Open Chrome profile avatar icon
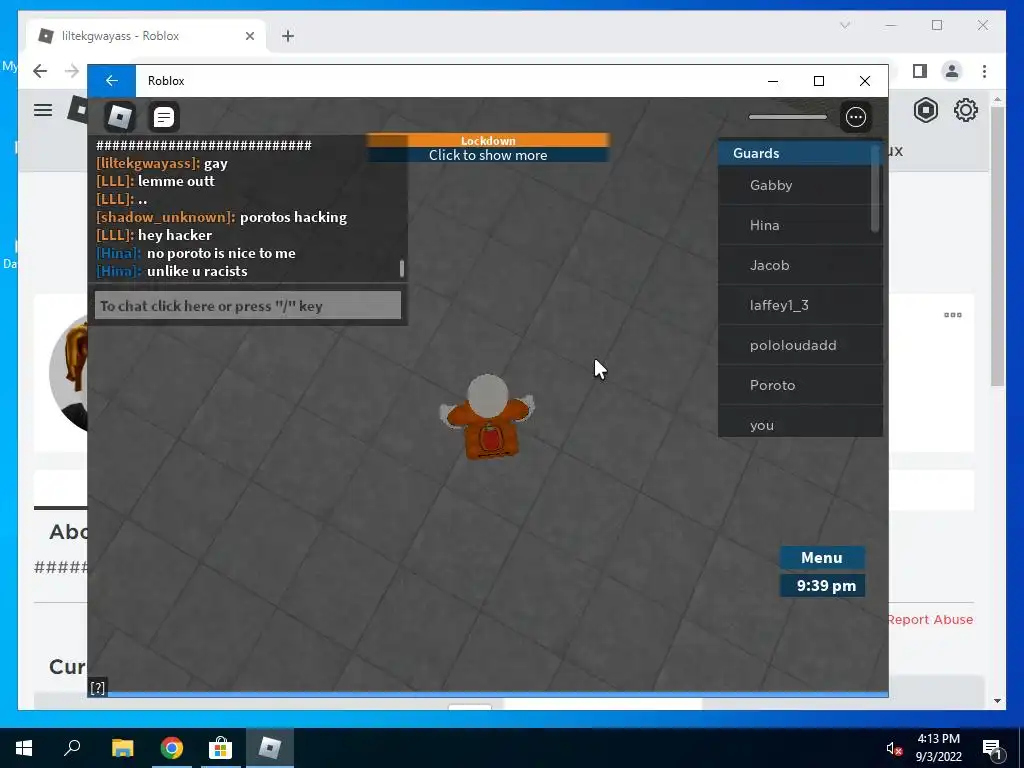This screenshot has width=1024, height=768. pyautogui.click(x=952, y=71)
